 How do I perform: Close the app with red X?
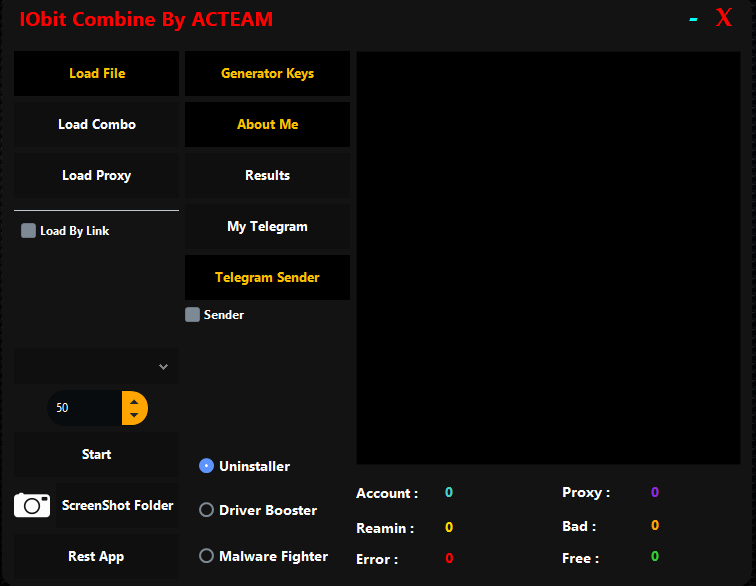(x=724, y=18)
